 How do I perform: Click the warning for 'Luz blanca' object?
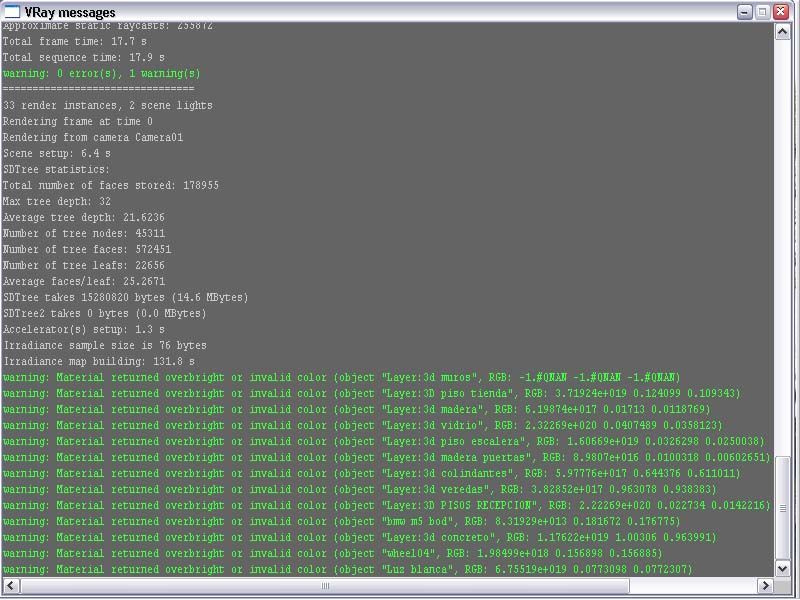click(x=347, y=569)
